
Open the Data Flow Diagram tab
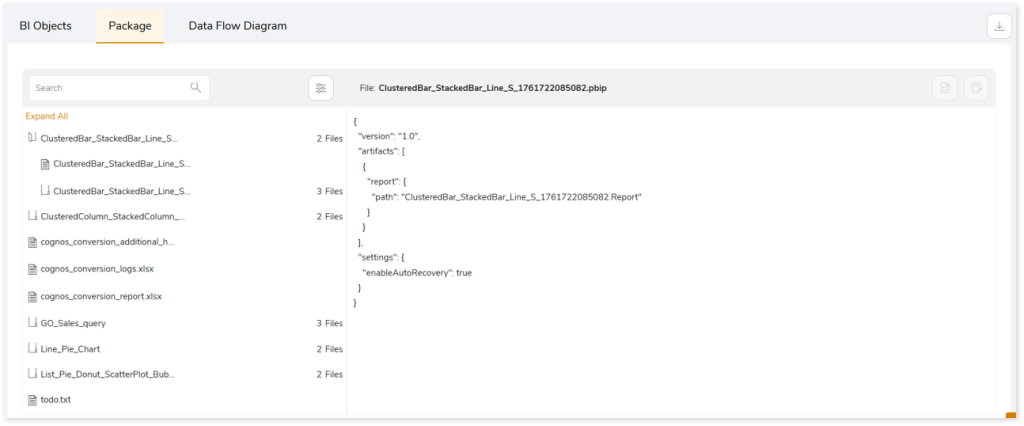[x=237, y=26]
